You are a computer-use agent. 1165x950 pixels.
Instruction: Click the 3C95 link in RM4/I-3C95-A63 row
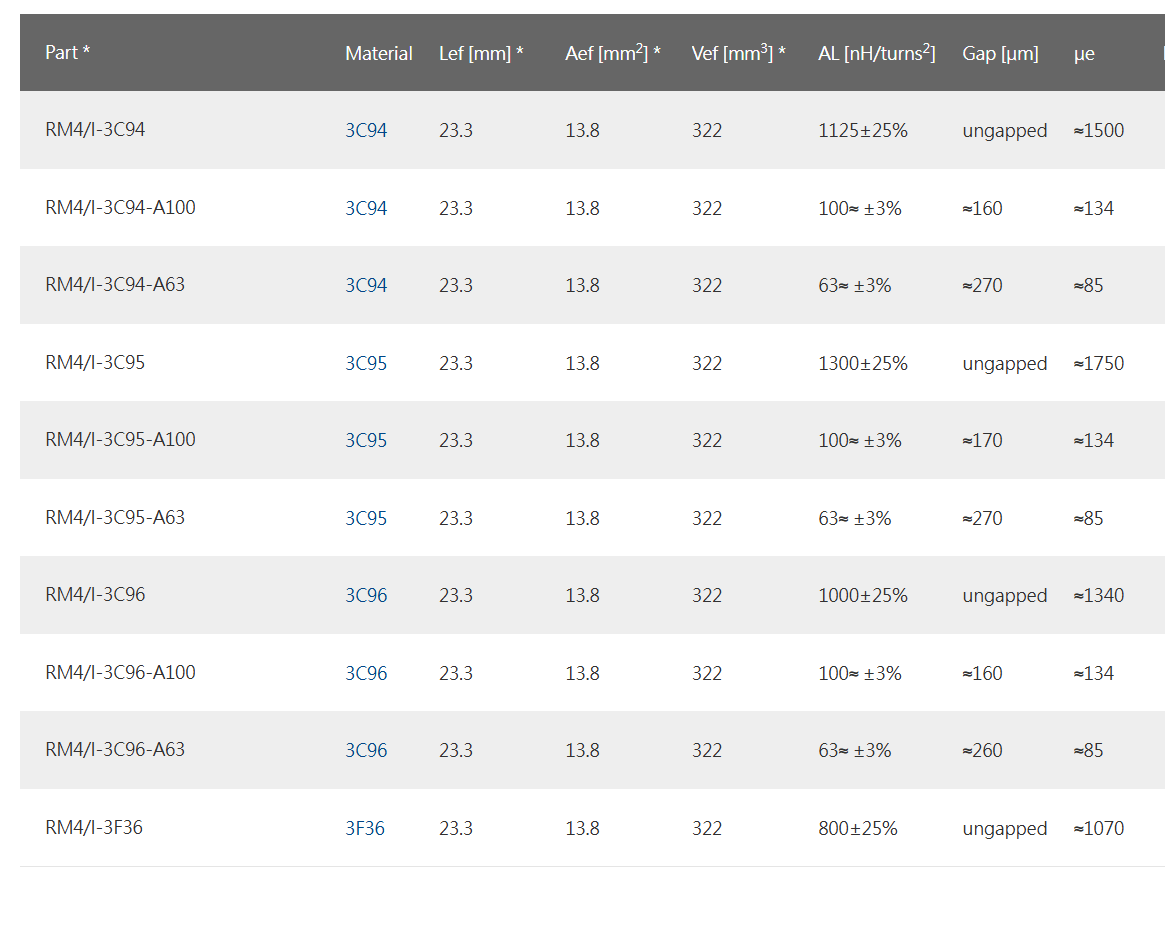(x=366, y=519)
